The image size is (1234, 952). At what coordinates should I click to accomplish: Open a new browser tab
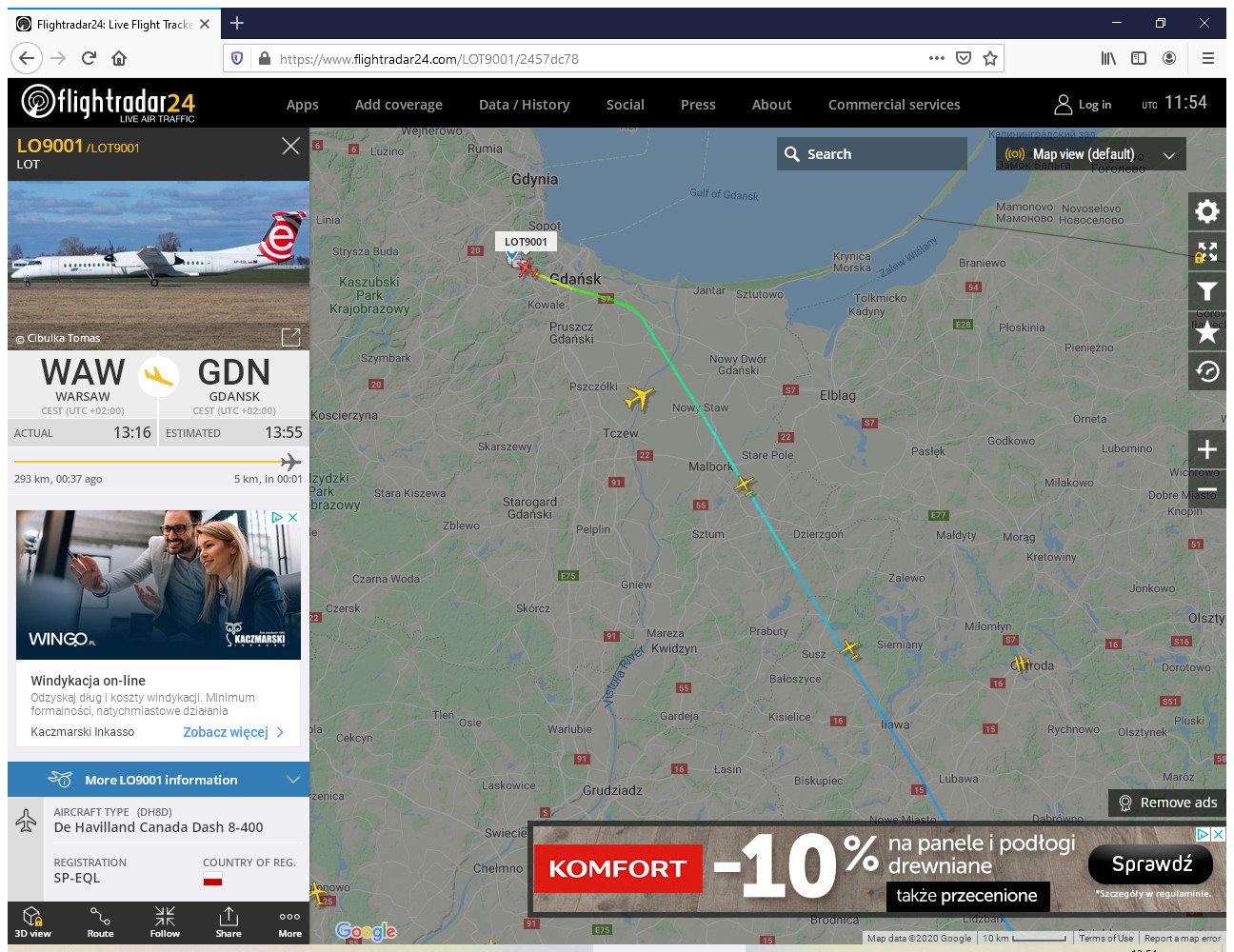click(x=237, y=23)
